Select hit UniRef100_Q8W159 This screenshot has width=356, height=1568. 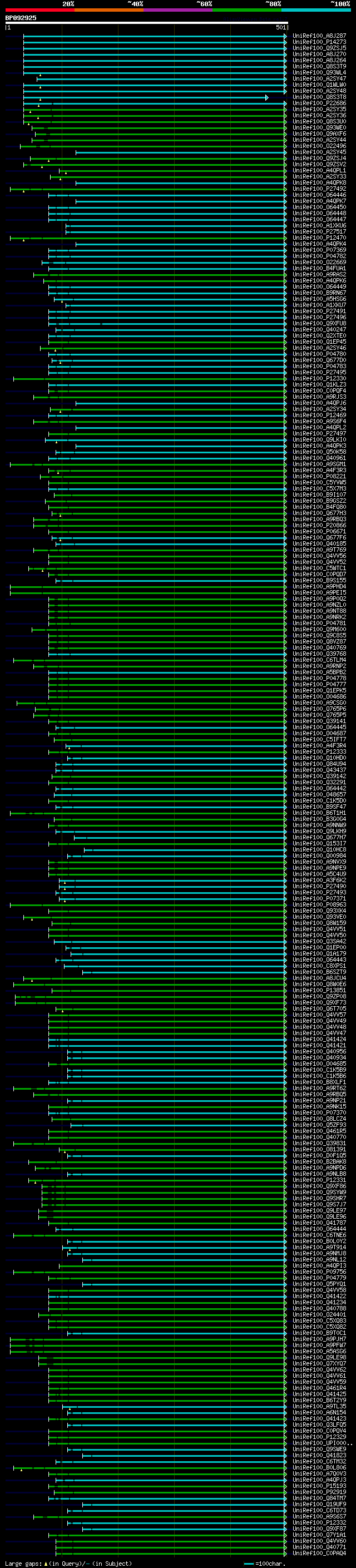pyautogui.click(x=319, y=923)
